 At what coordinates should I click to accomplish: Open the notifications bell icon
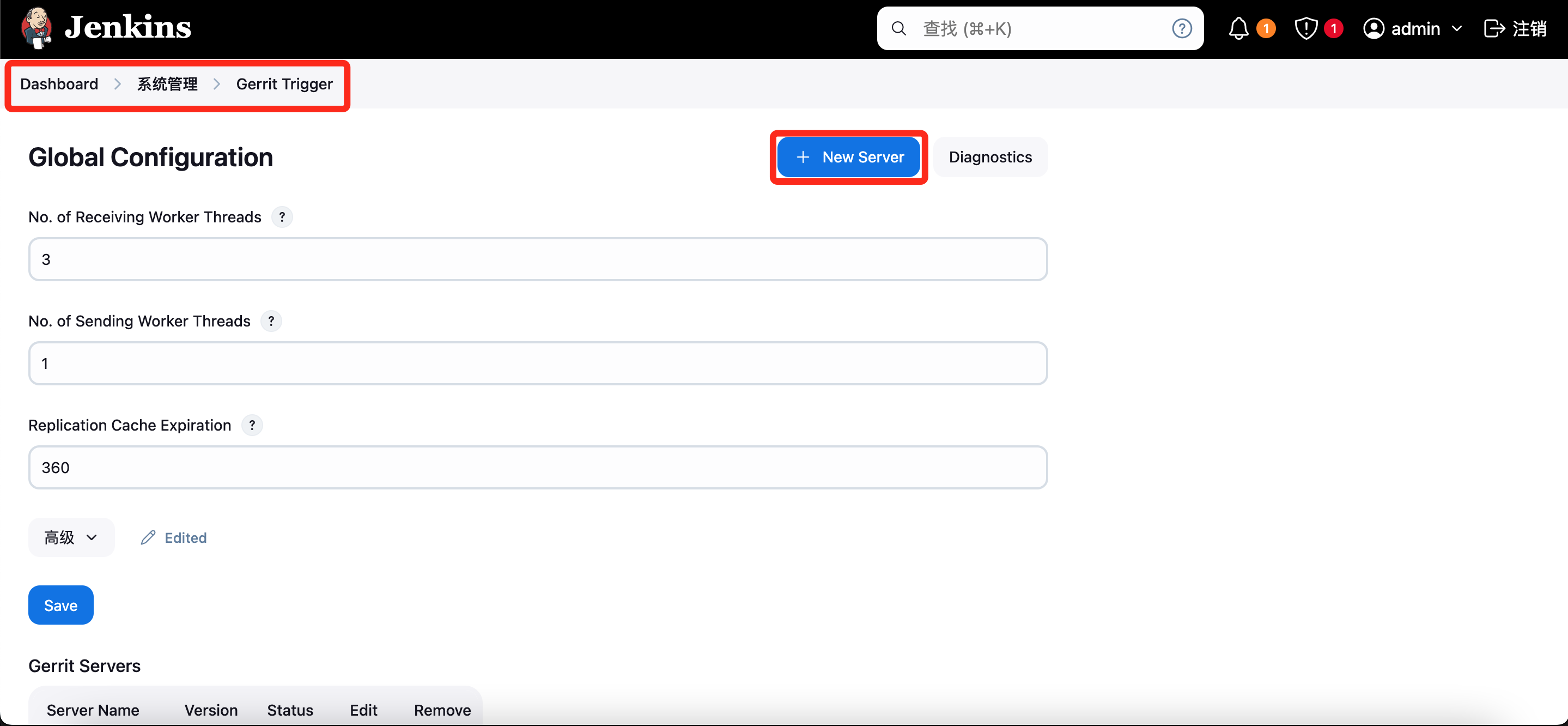click(1238, 29)
